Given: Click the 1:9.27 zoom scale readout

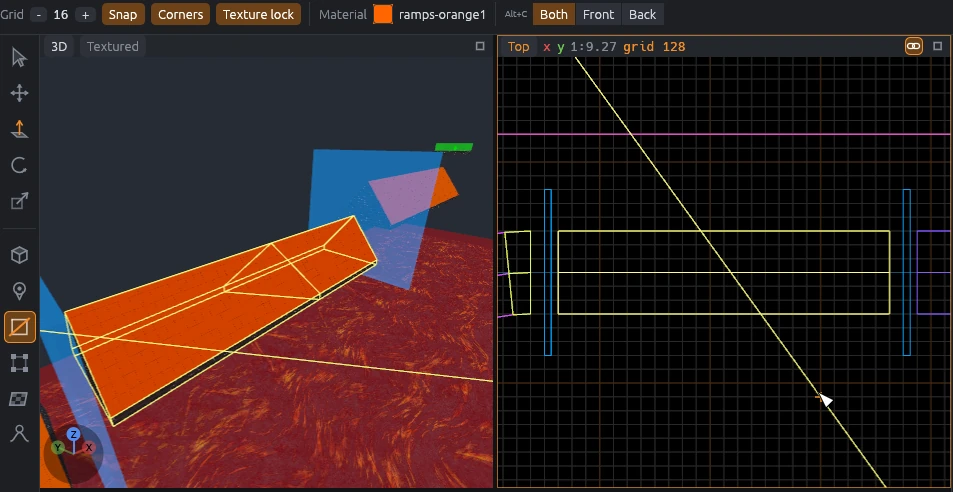Looking at the screenshot, I should (594, 47).
